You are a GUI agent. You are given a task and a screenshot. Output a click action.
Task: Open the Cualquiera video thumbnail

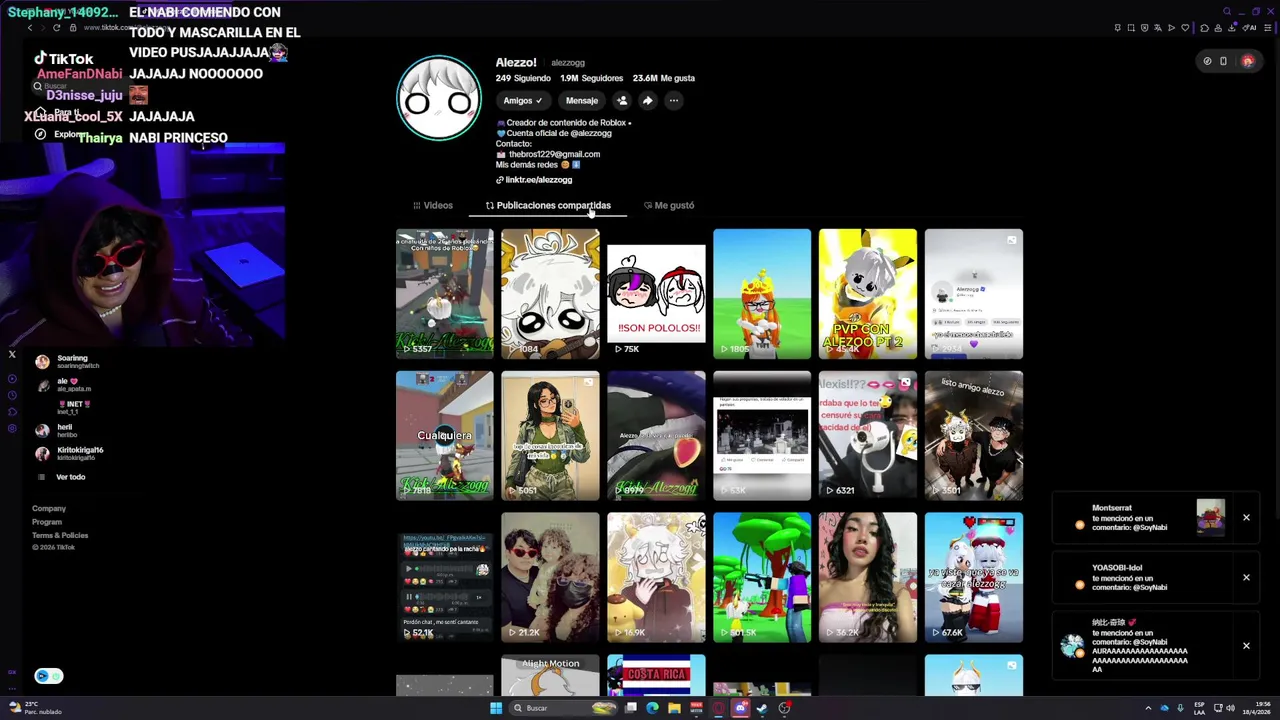pos(444,436)
